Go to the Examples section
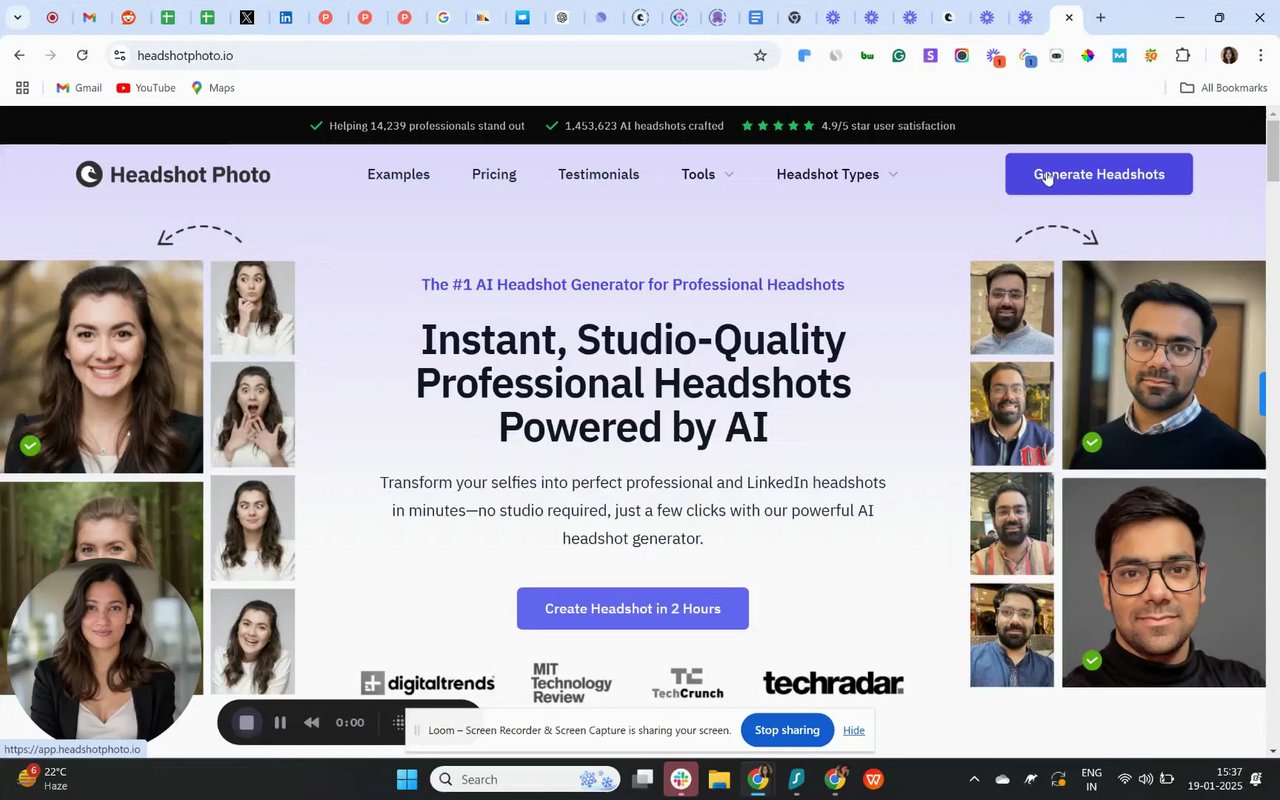Screen dimensions: 1280x800 (x=398, y=174)
